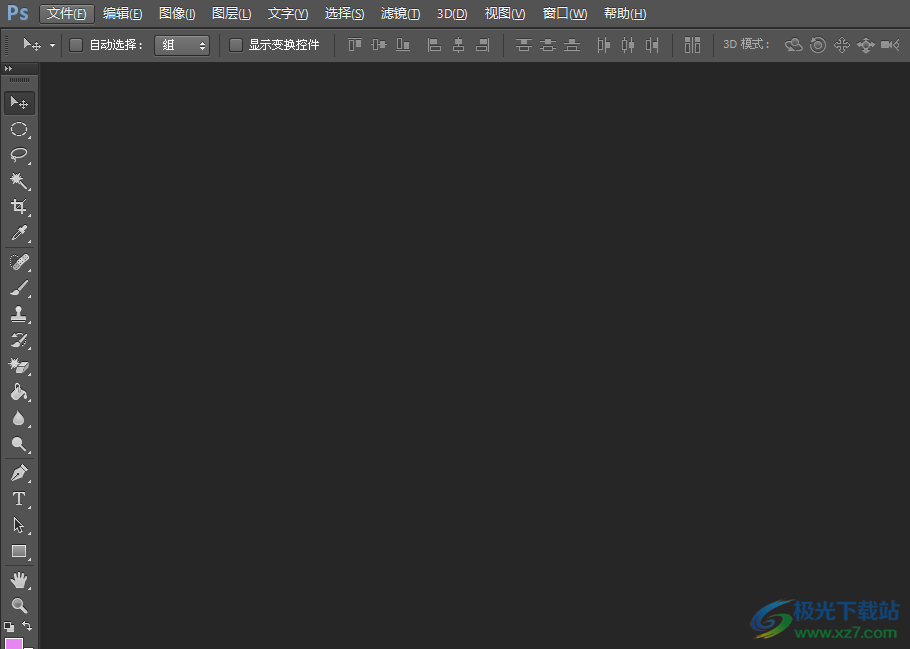Image resolution: width=910 pixels, height=649 pixels.
Task: Select the Lasso tool
Action: click(x=19, y=155)
